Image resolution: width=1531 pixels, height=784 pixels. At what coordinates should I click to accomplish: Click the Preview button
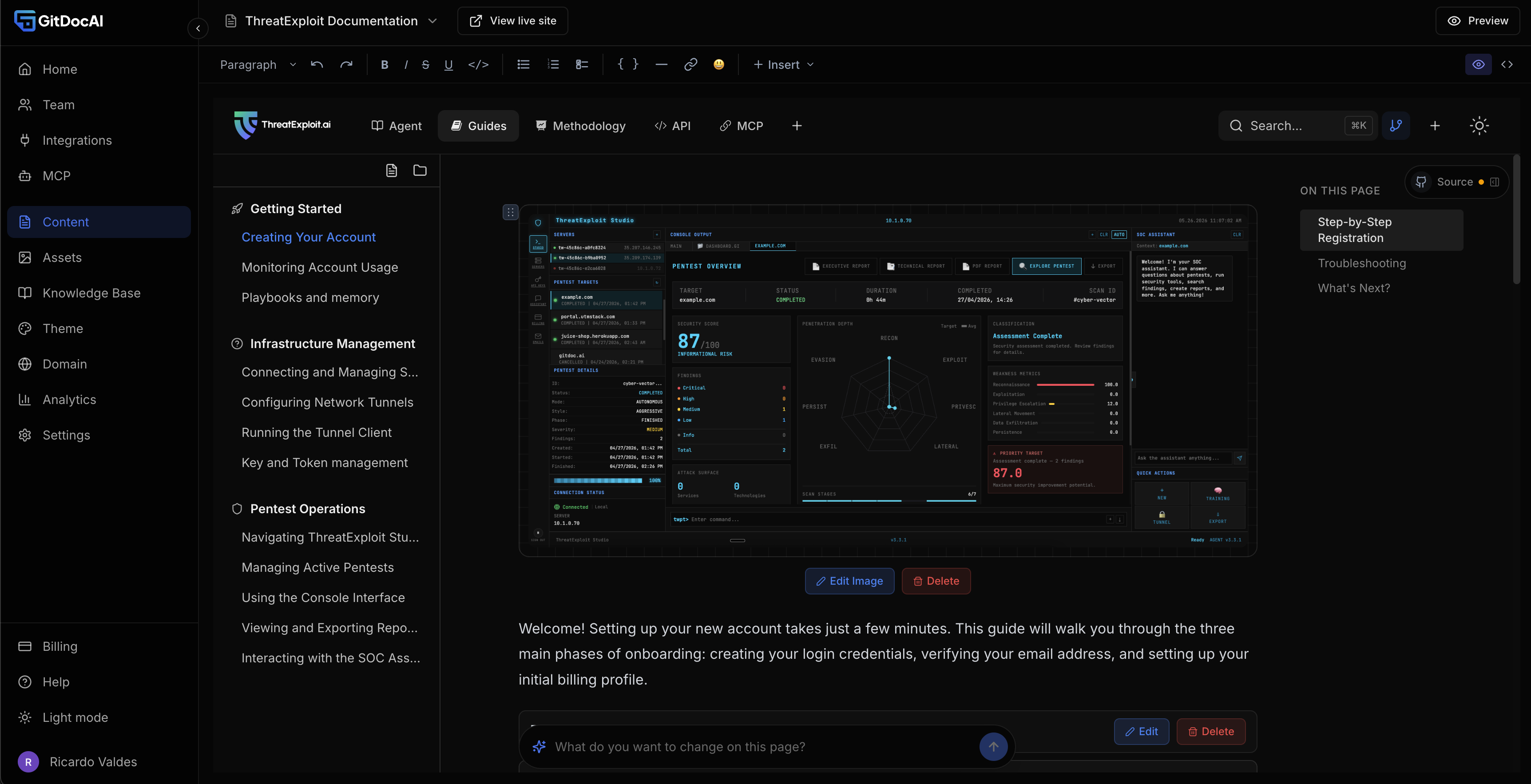point(1478,21)
